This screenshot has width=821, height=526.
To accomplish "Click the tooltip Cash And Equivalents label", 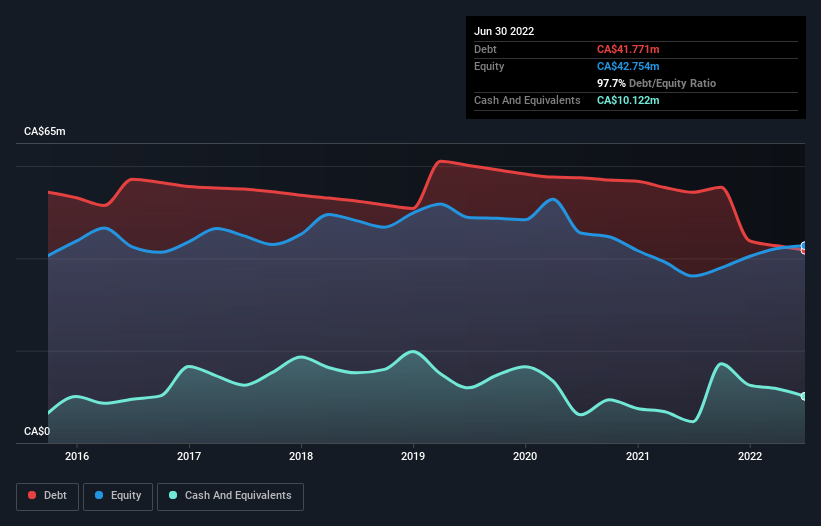I will 527,100.
